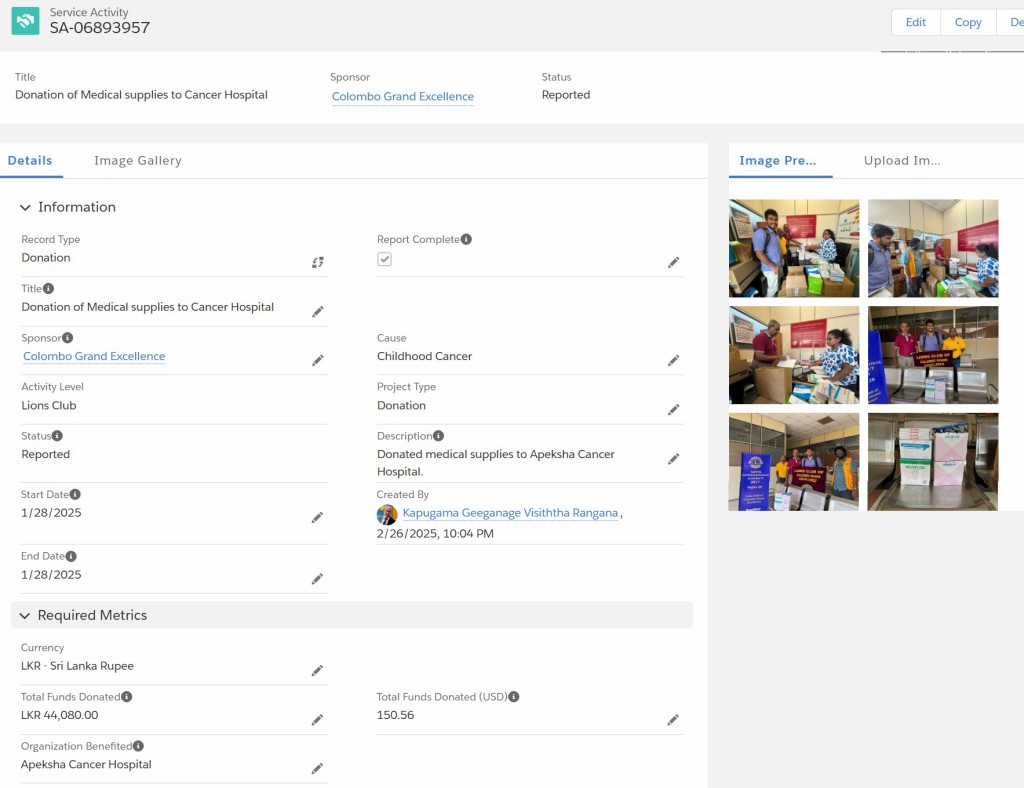The image size is (1024, 788).
Task: Click header Status value Reported
Action: coord(566,95)
